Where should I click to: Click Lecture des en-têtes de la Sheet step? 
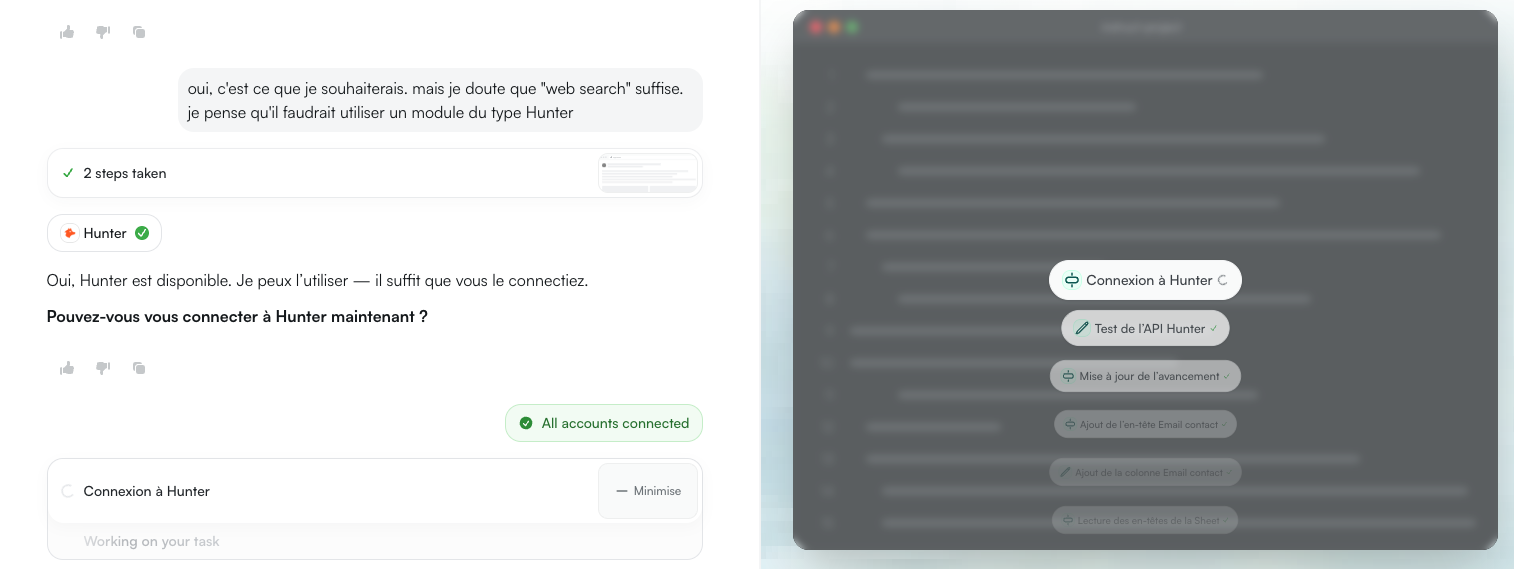pyautogui.click(x=1145, y=520)
